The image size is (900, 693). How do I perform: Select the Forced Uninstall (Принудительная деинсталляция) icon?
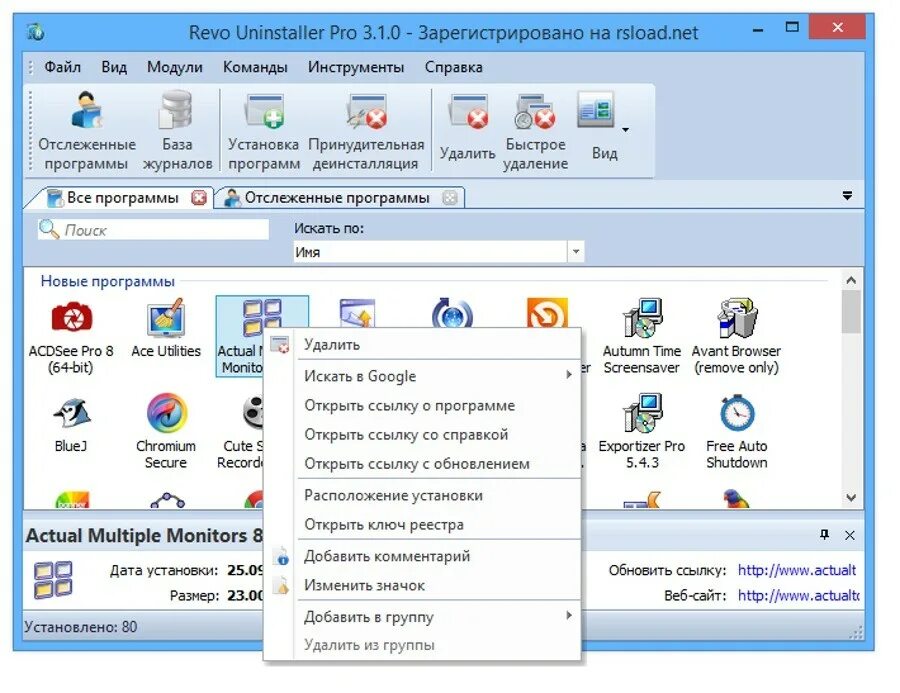tap(366, 111)
